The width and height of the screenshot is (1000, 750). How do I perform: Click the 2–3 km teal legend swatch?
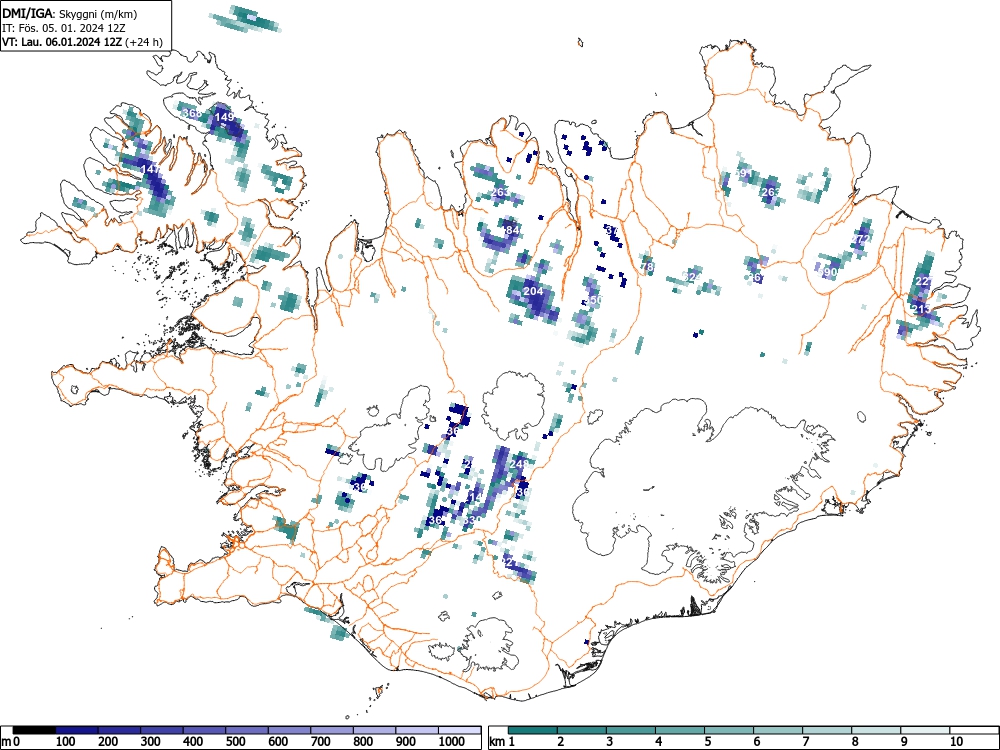click(x=582, y=730)
